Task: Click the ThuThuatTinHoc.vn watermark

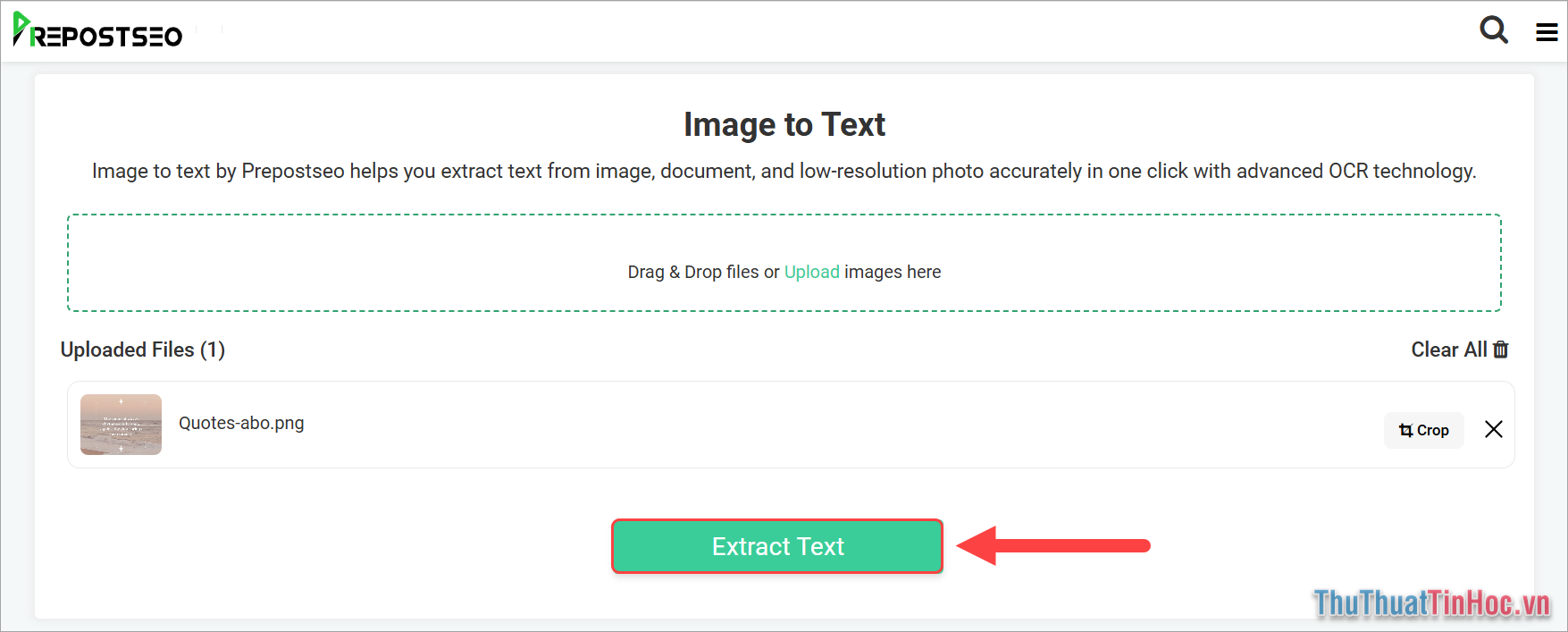Action: point(1431,603)
